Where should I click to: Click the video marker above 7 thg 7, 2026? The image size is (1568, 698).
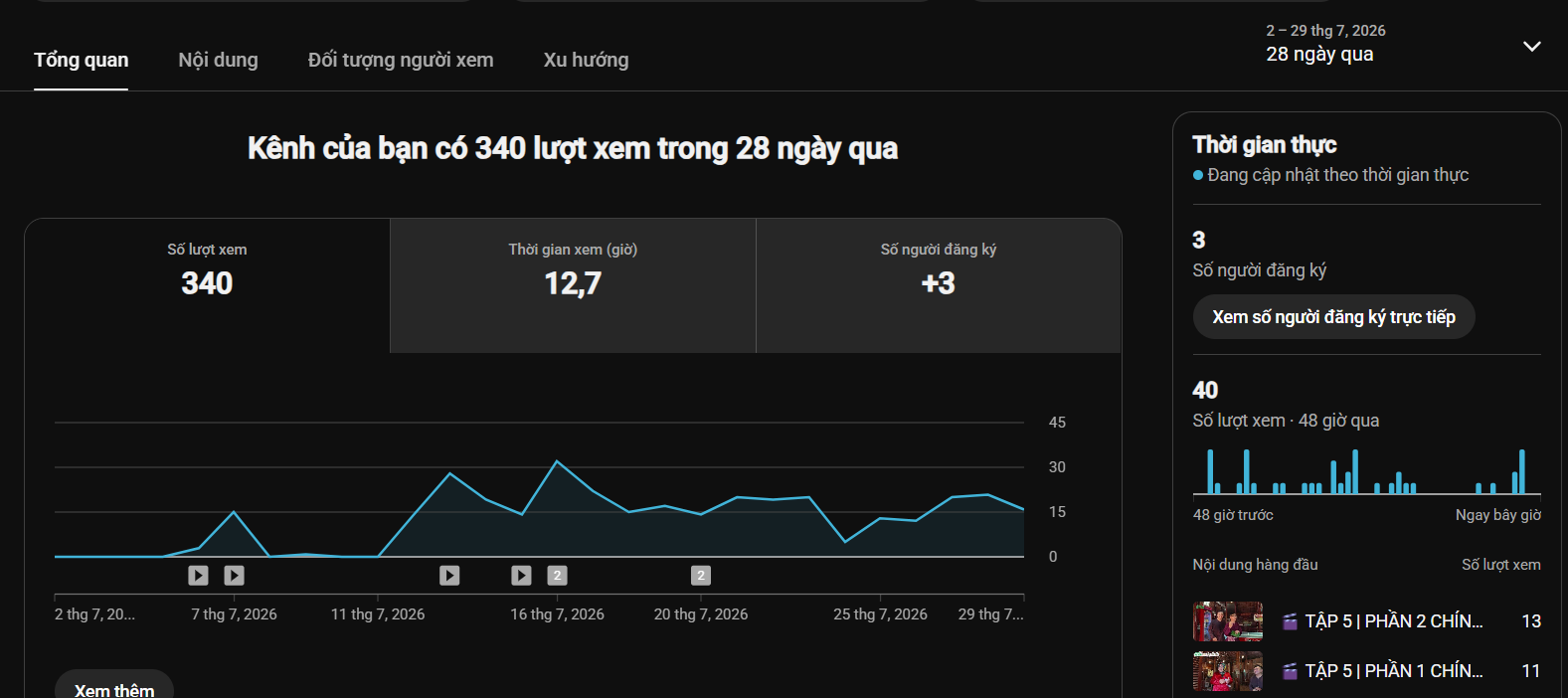pos(234,575)
